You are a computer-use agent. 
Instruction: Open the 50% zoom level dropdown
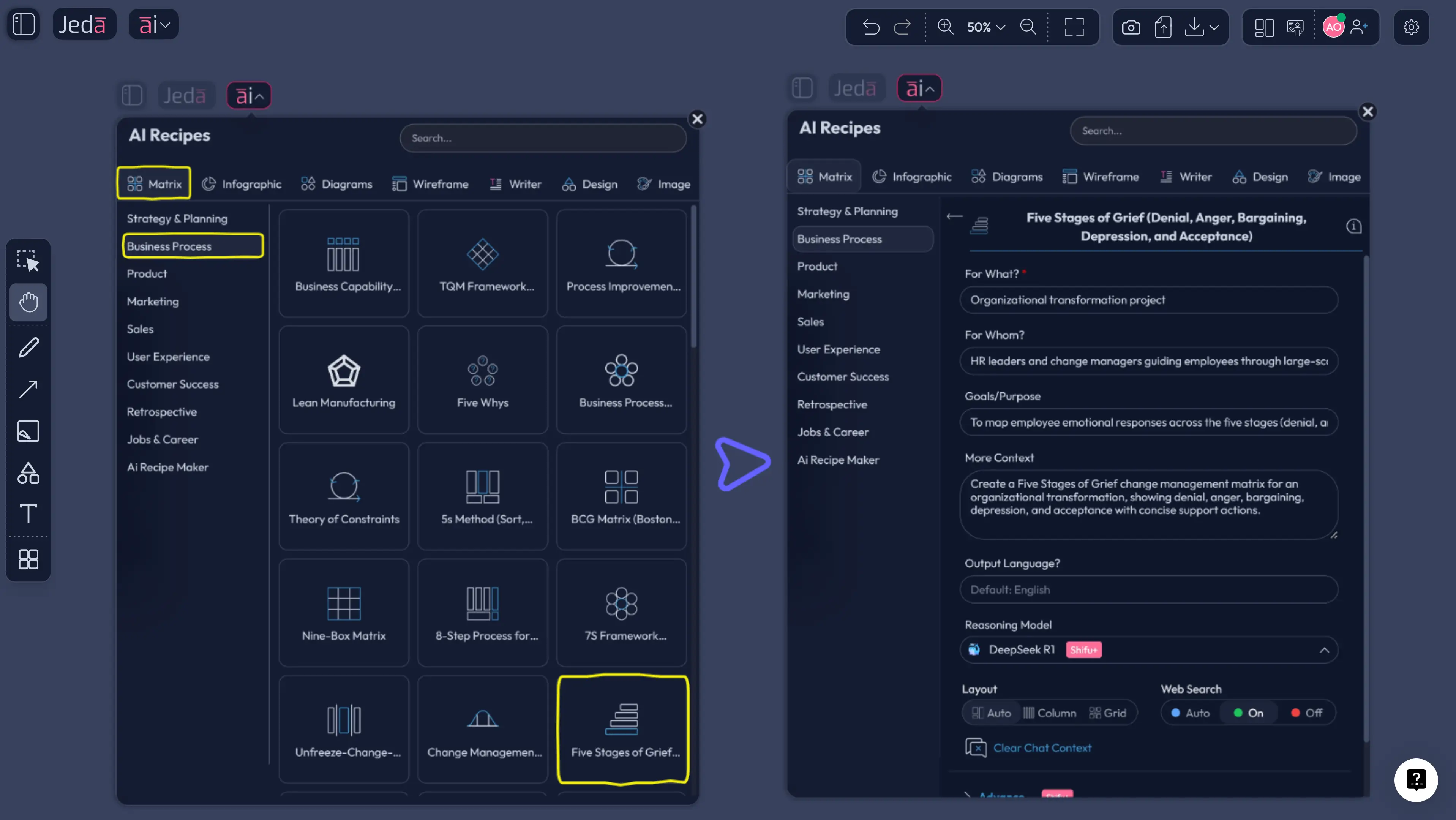click(x=986, y=27)
